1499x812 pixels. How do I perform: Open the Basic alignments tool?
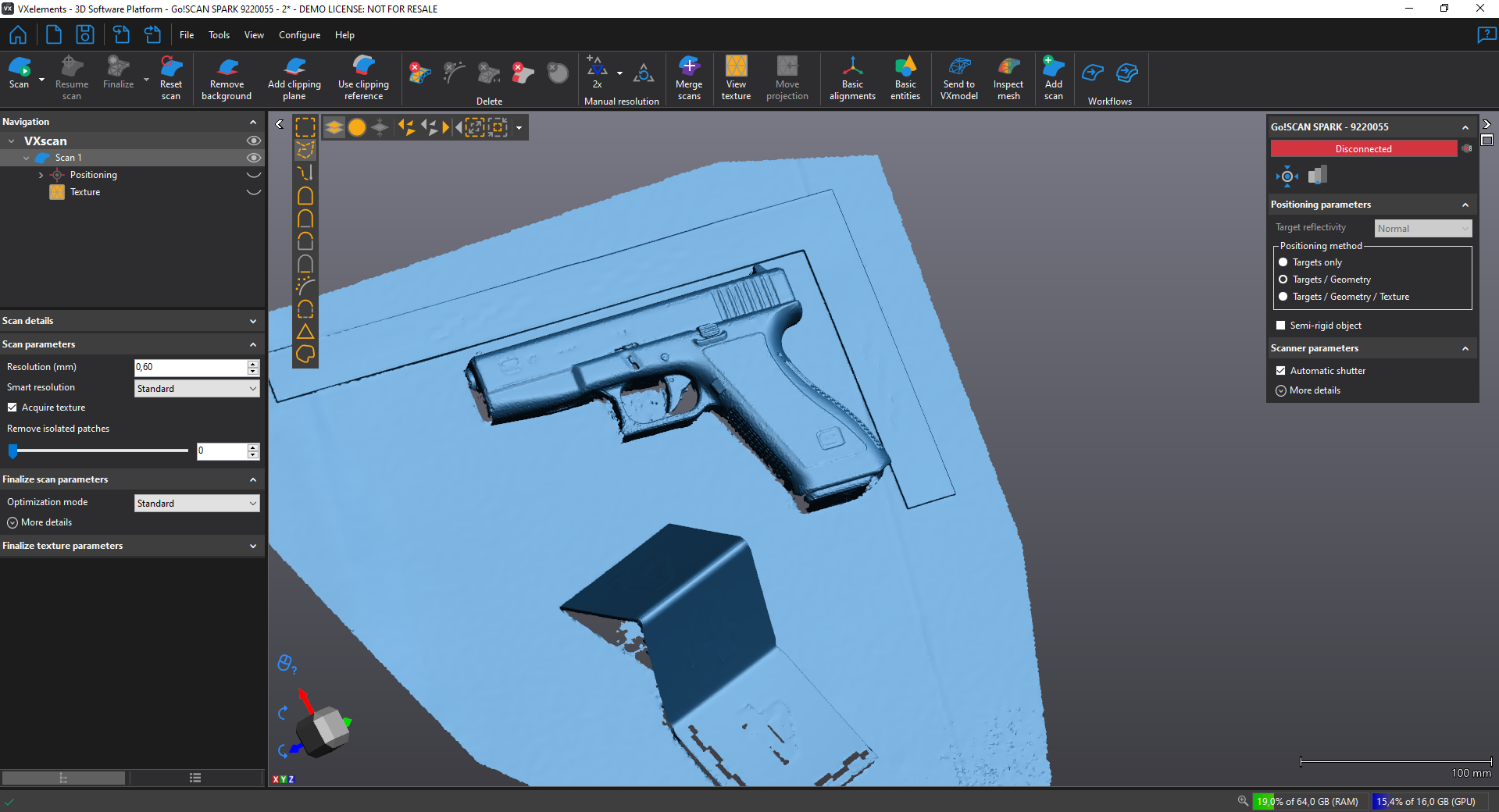tap(851, 78)
